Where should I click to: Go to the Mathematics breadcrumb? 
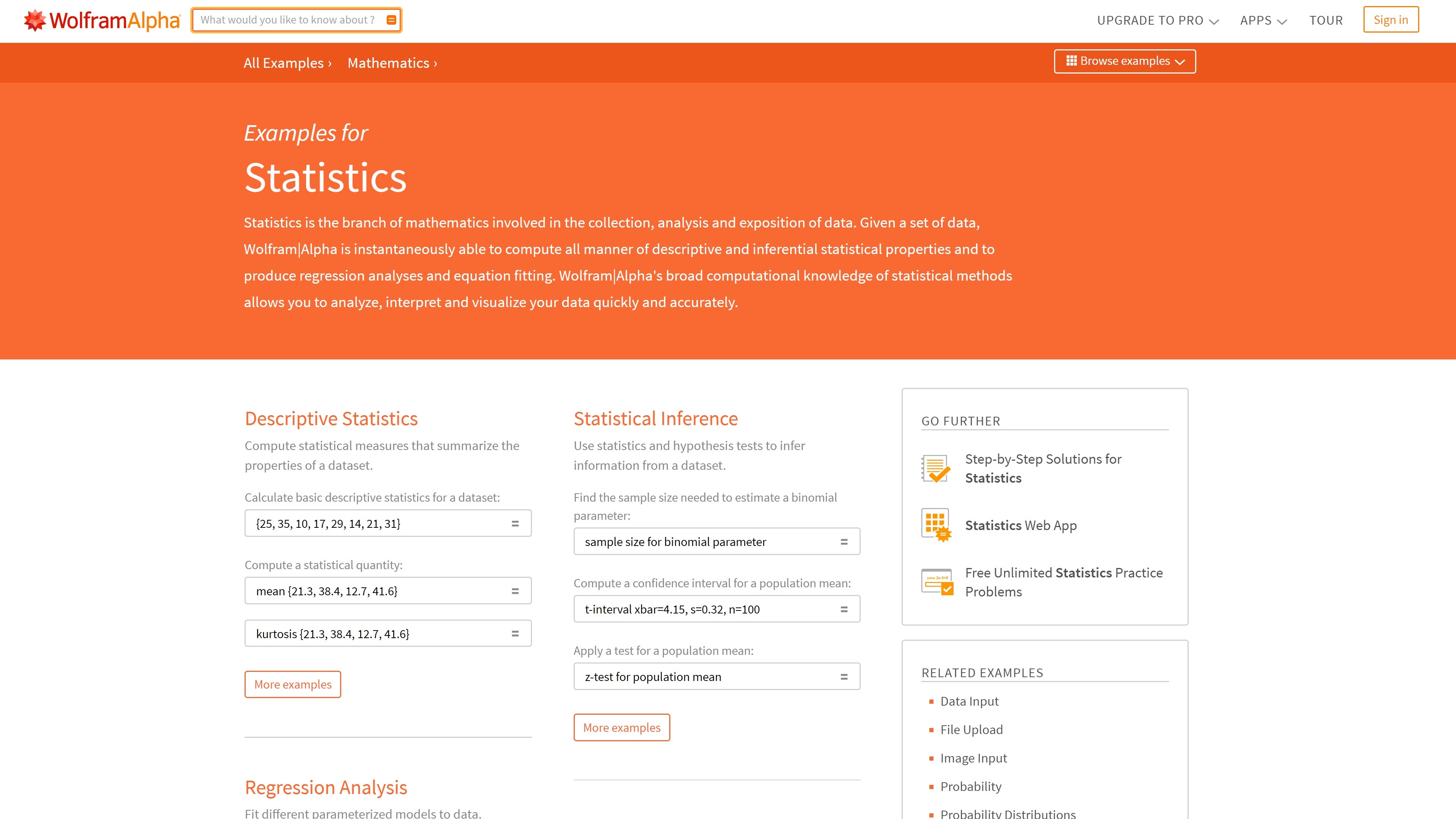point(392,63)
